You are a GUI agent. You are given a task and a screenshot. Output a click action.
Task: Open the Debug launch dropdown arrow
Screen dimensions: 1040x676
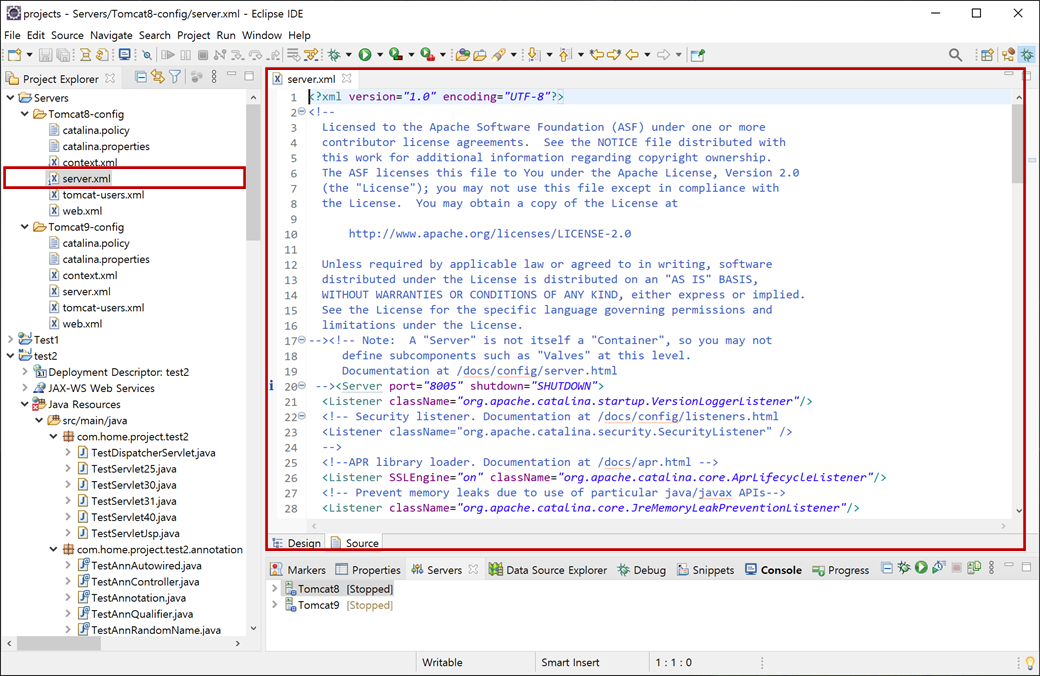point(348,55)
